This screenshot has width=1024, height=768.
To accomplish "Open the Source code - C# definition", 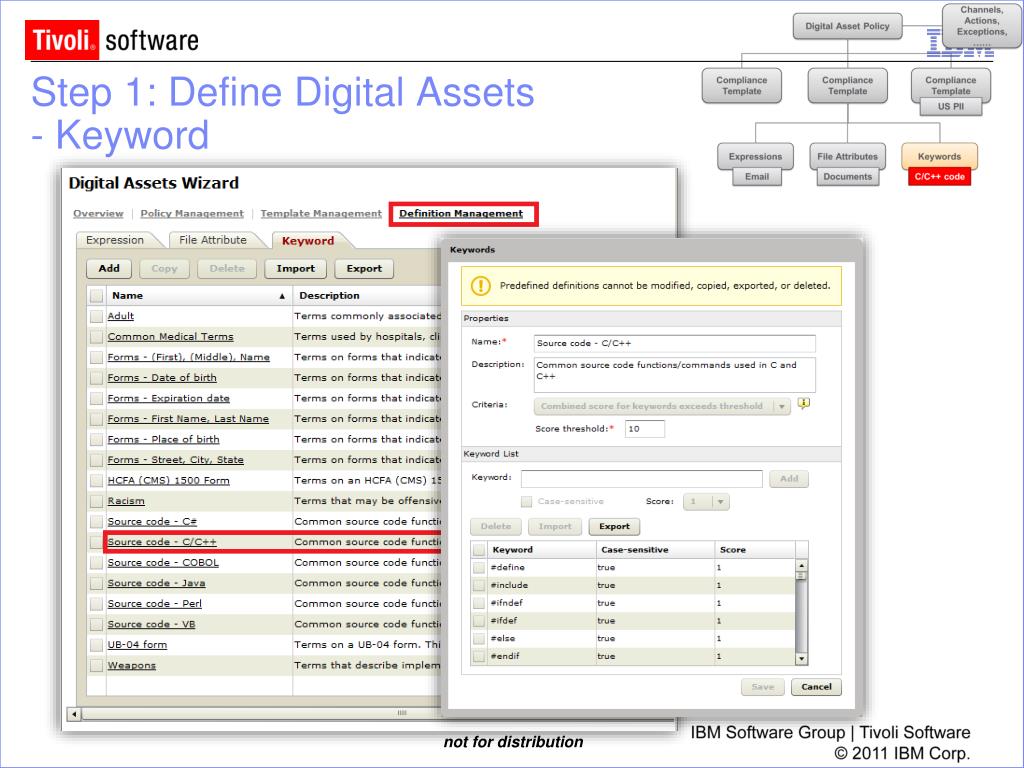I will point(152,522).
